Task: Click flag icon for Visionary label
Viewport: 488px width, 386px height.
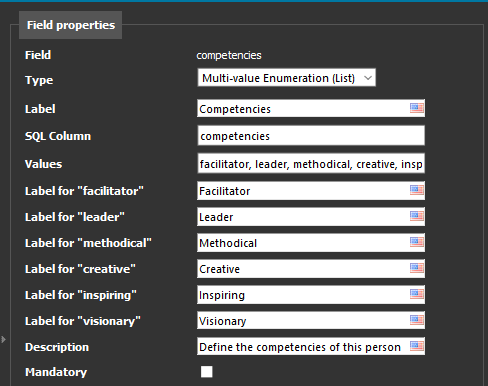Action: [x=417, y=320]
